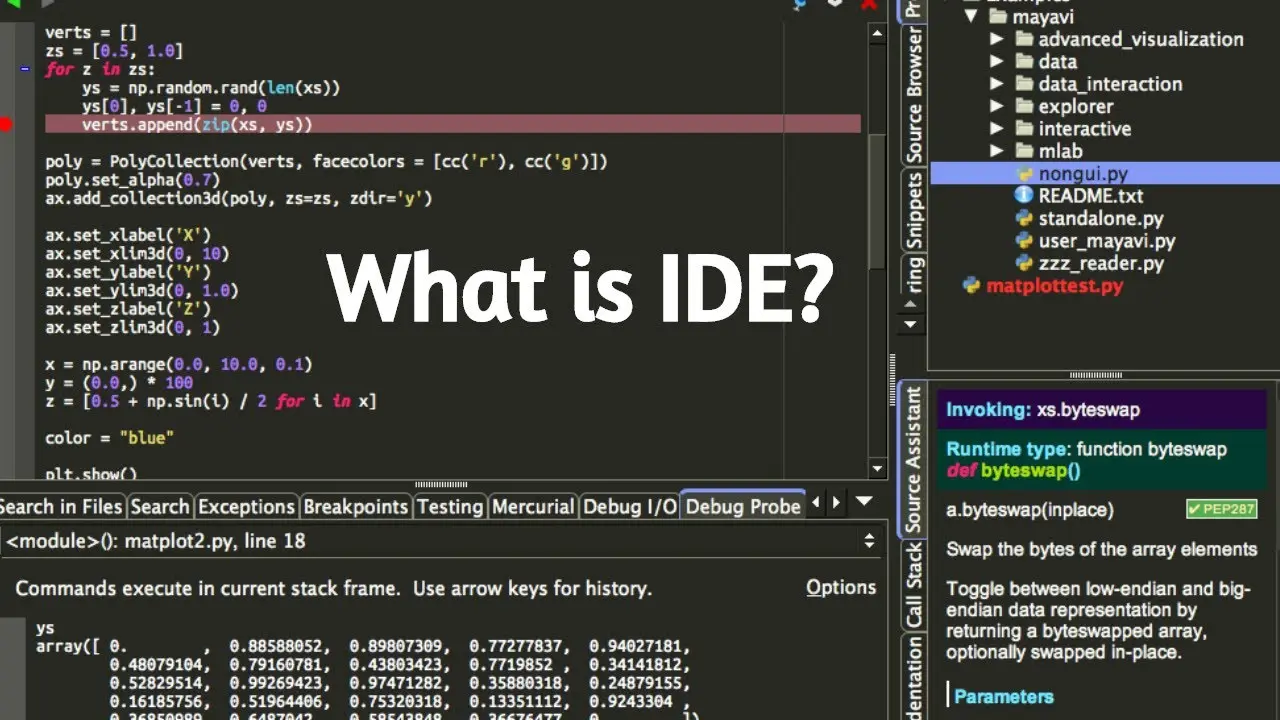The height and width of the screenshot is (720, 1280).
Task: Toggle the fold marker beside the for loop
Action: pyautogui.click(x=25, y=70)
